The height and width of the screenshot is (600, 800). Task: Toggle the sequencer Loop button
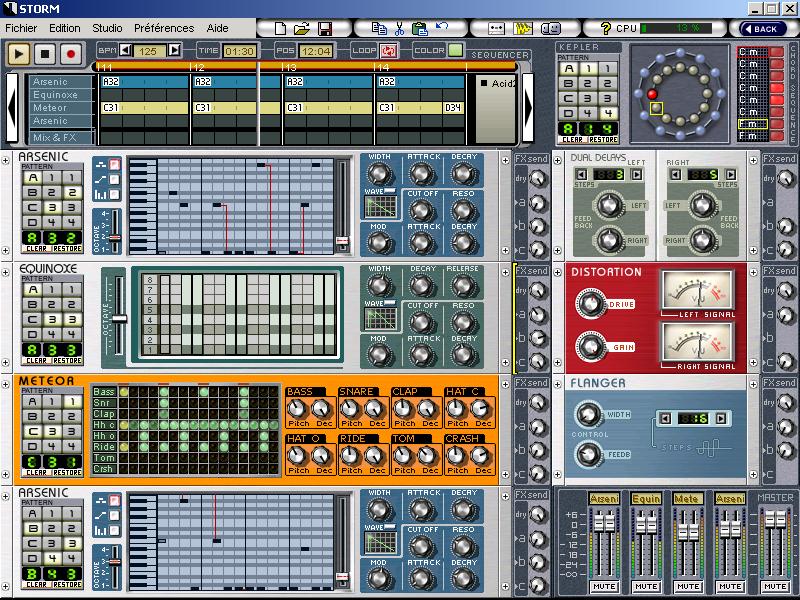pos(389,50)
